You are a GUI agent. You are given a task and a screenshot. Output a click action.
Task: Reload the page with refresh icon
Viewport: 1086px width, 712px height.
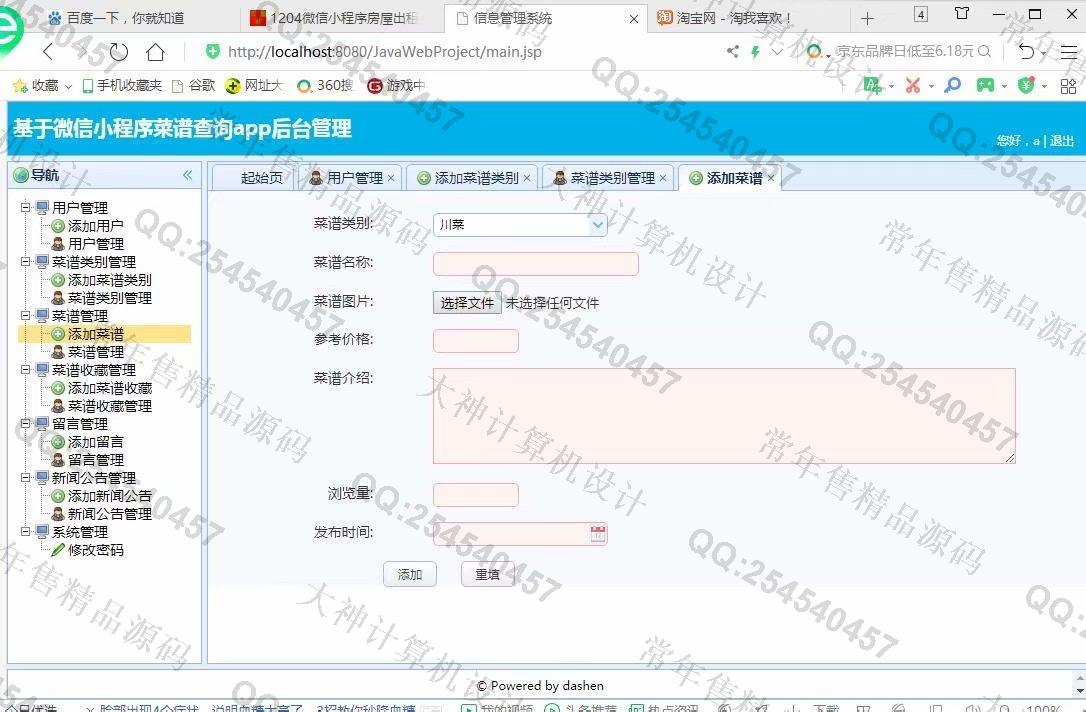(119, 52)
